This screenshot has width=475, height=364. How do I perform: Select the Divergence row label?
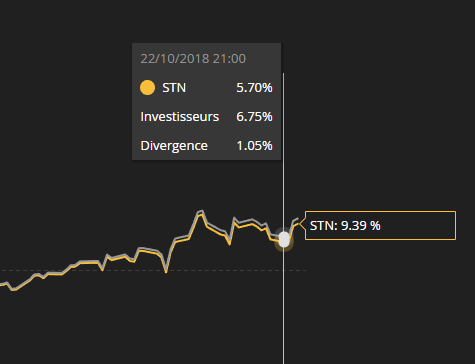[174, 146]
